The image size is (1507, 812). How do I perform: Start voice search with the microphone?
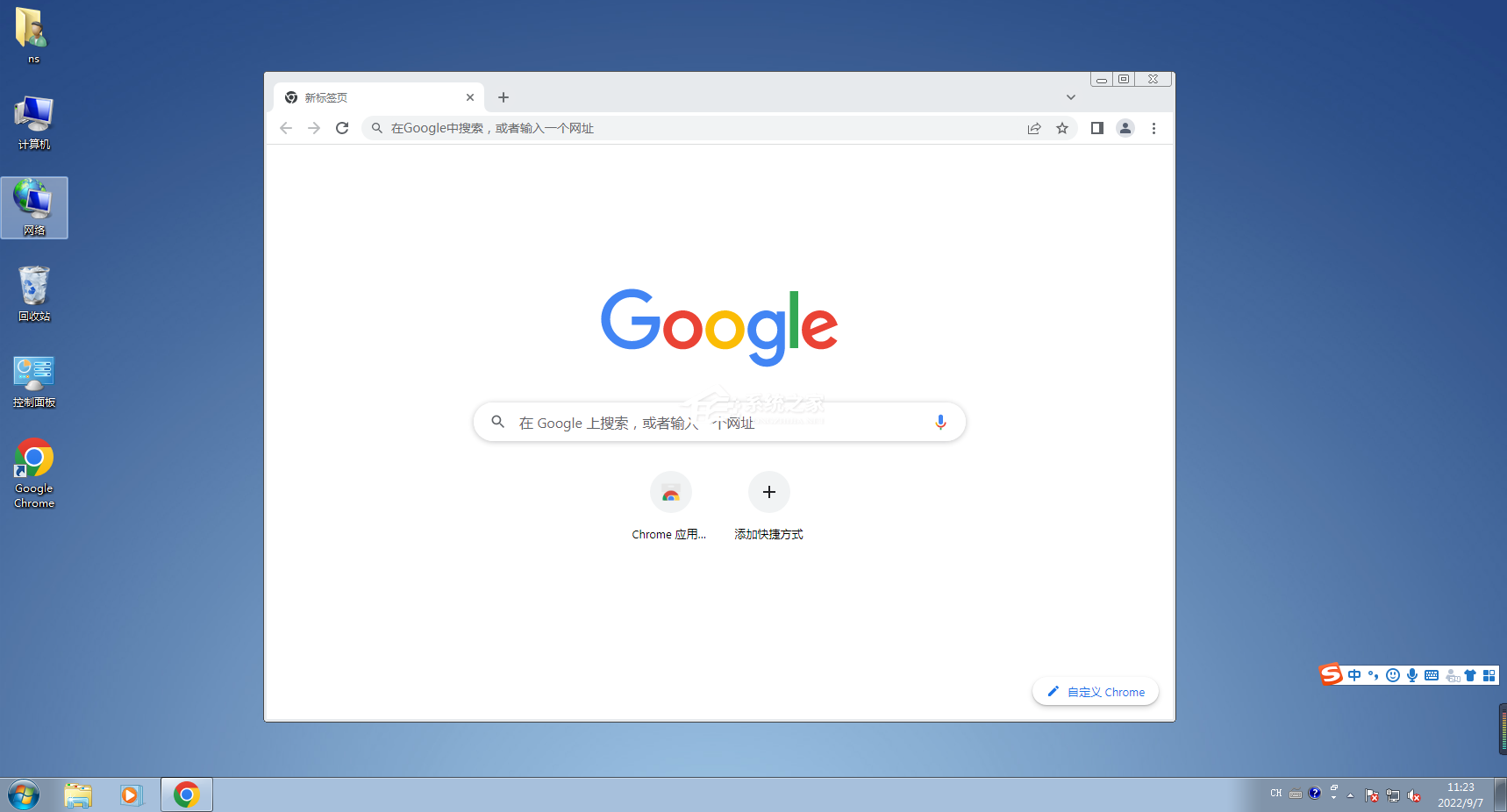coord(940,423)
